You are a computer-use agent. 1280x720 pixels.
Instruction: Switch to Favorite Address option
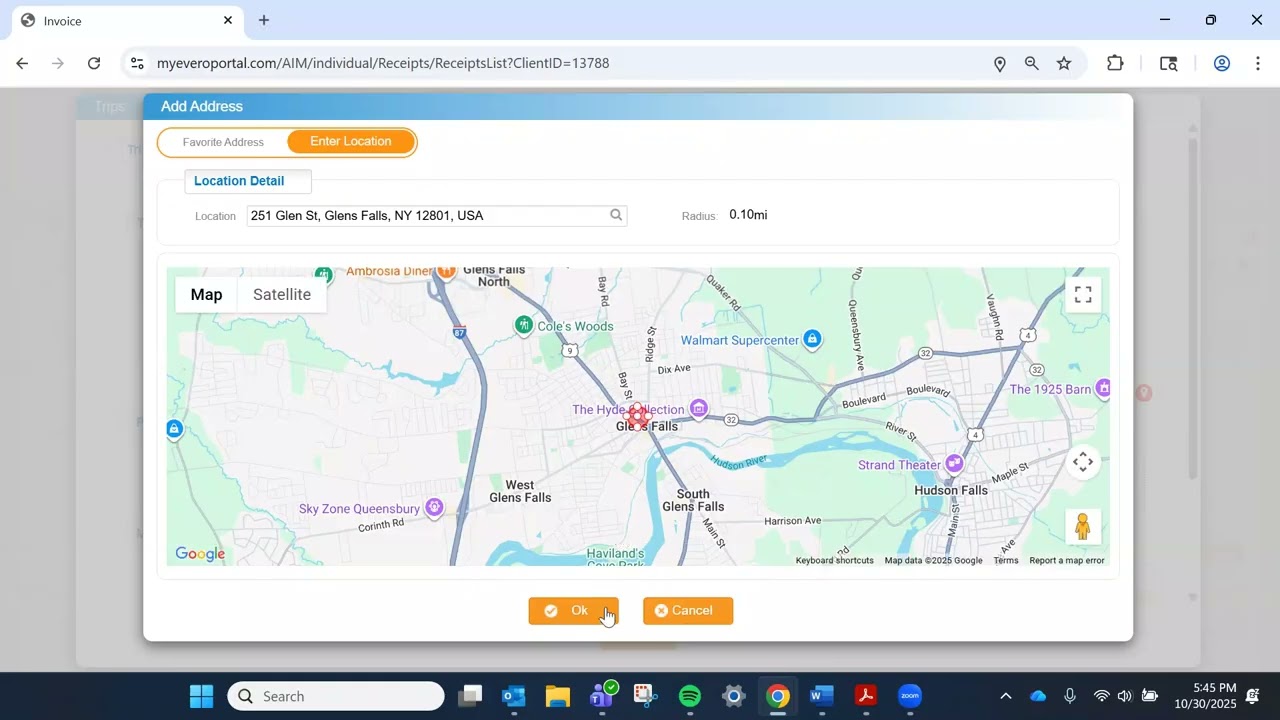223,142
